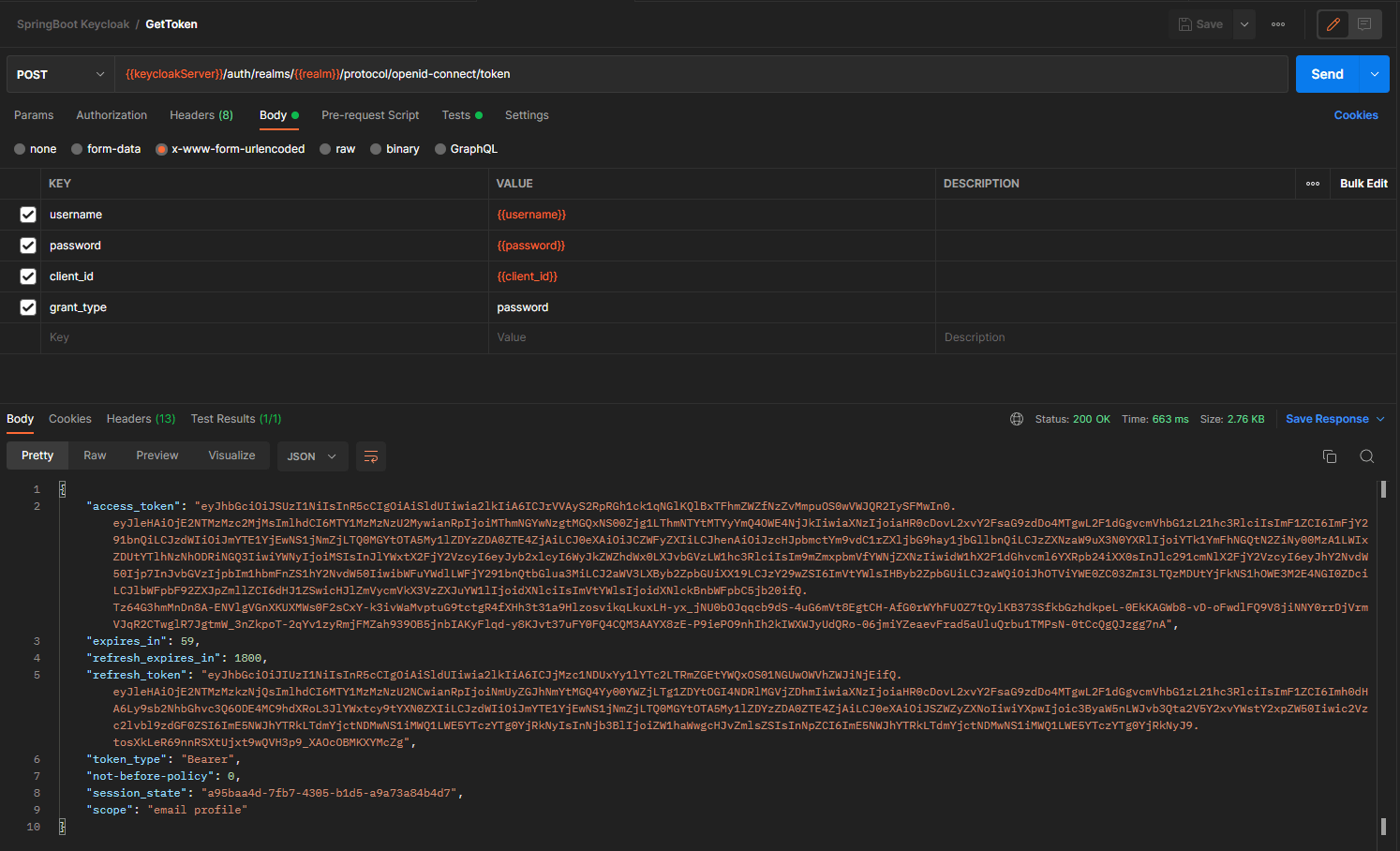Send the request with the Send button
The image size is (1400, 851).
click(x=1327, y=74)
